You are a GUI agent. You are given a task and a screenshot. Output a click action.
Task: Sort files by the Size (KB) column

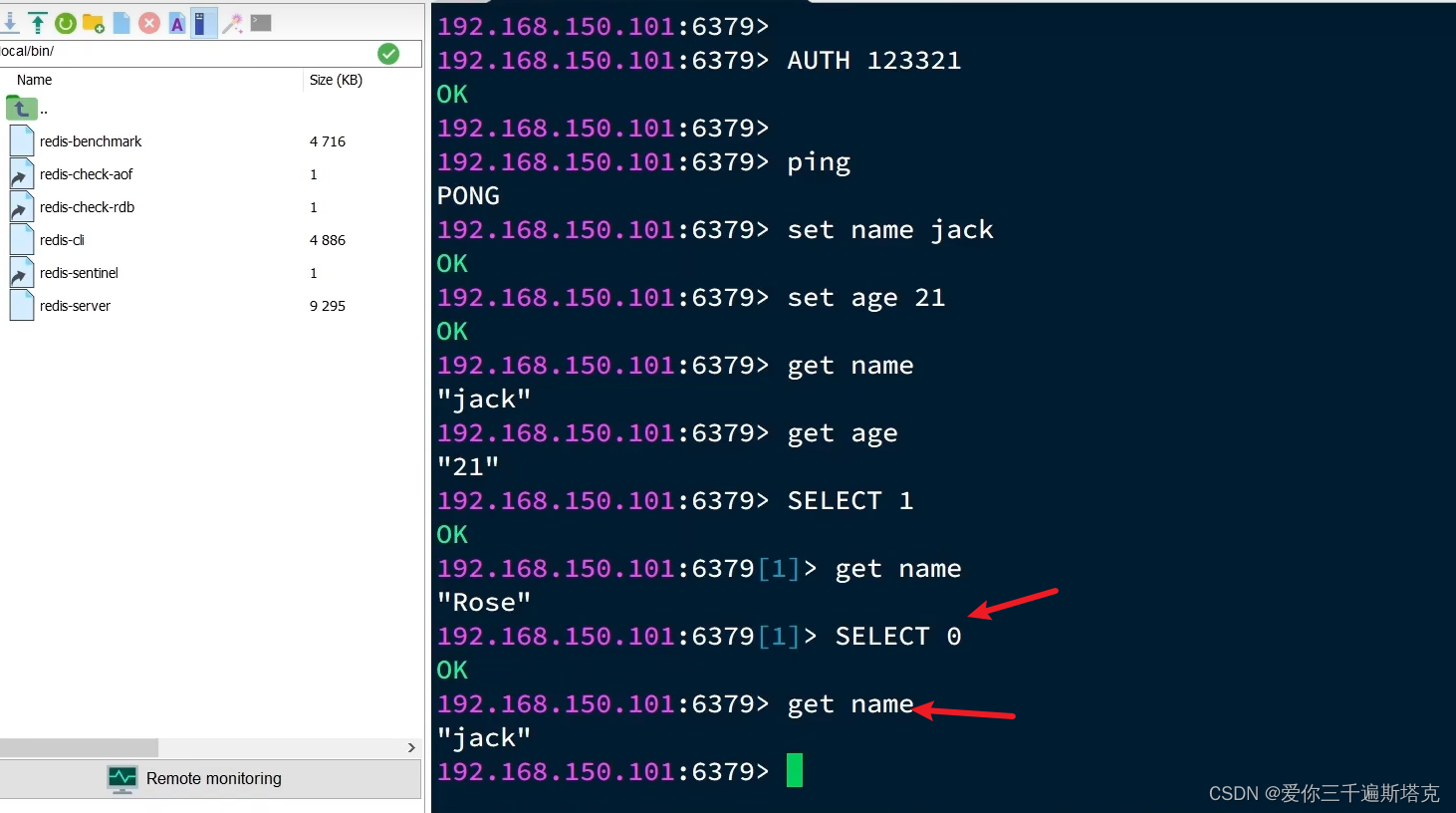337,80
